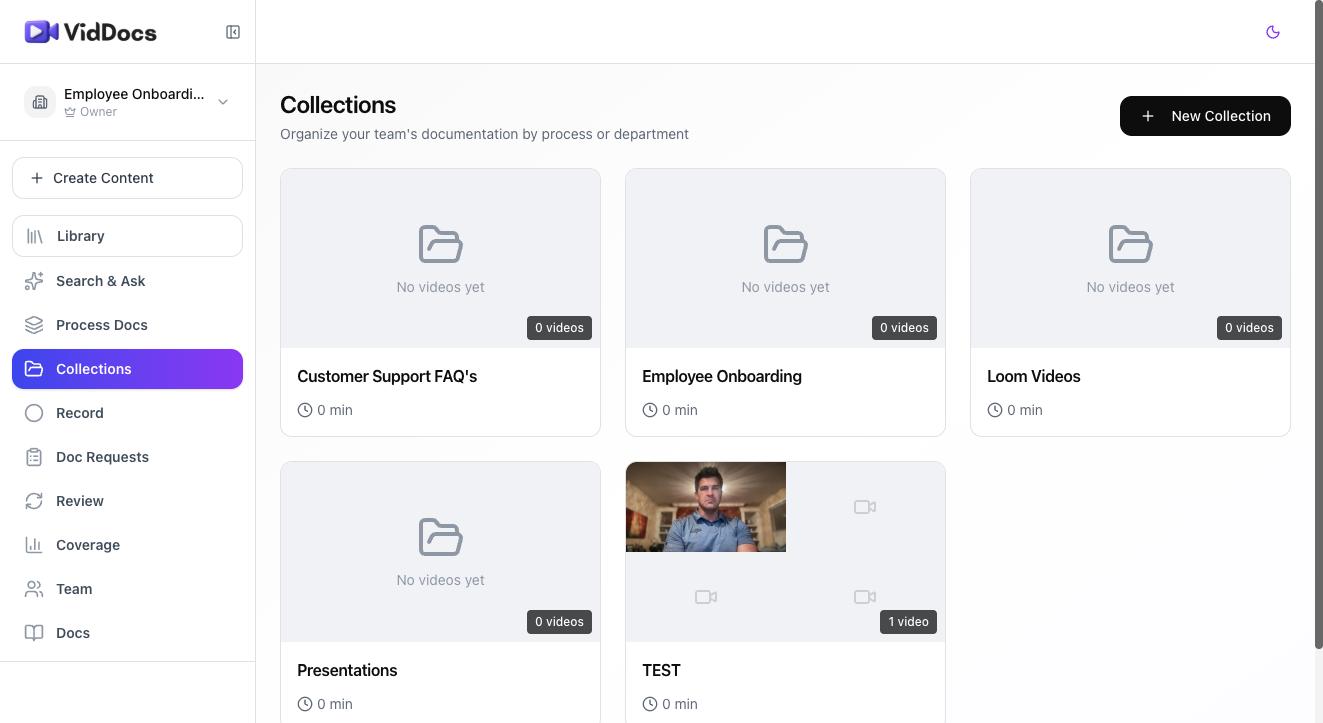The width and height of the screenshot is (1323, 723).
Task: Open Employee Onboarding collection title
Action: click(722, 376)
